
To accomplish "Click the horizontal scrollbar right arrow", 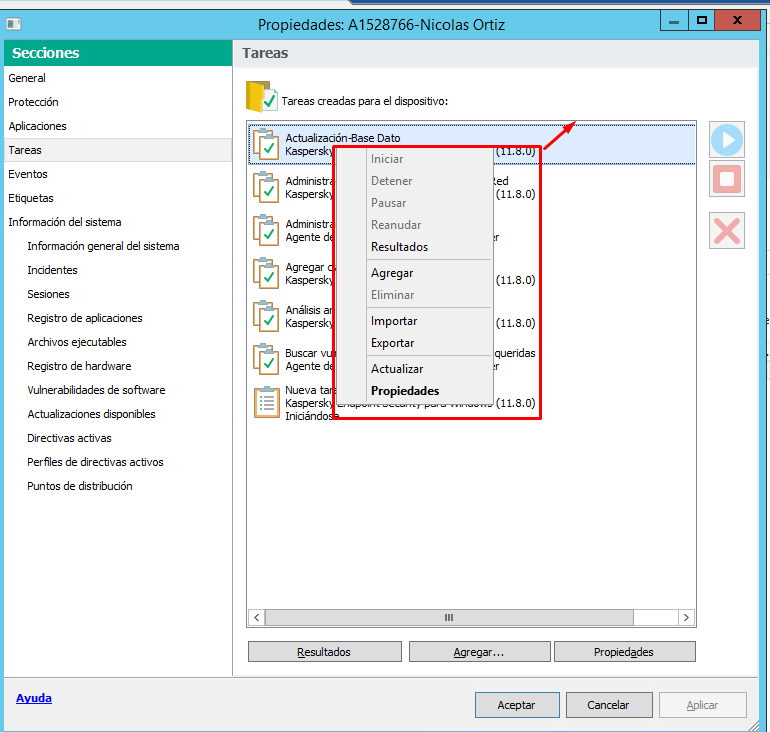I will click(x=686, y=618).
